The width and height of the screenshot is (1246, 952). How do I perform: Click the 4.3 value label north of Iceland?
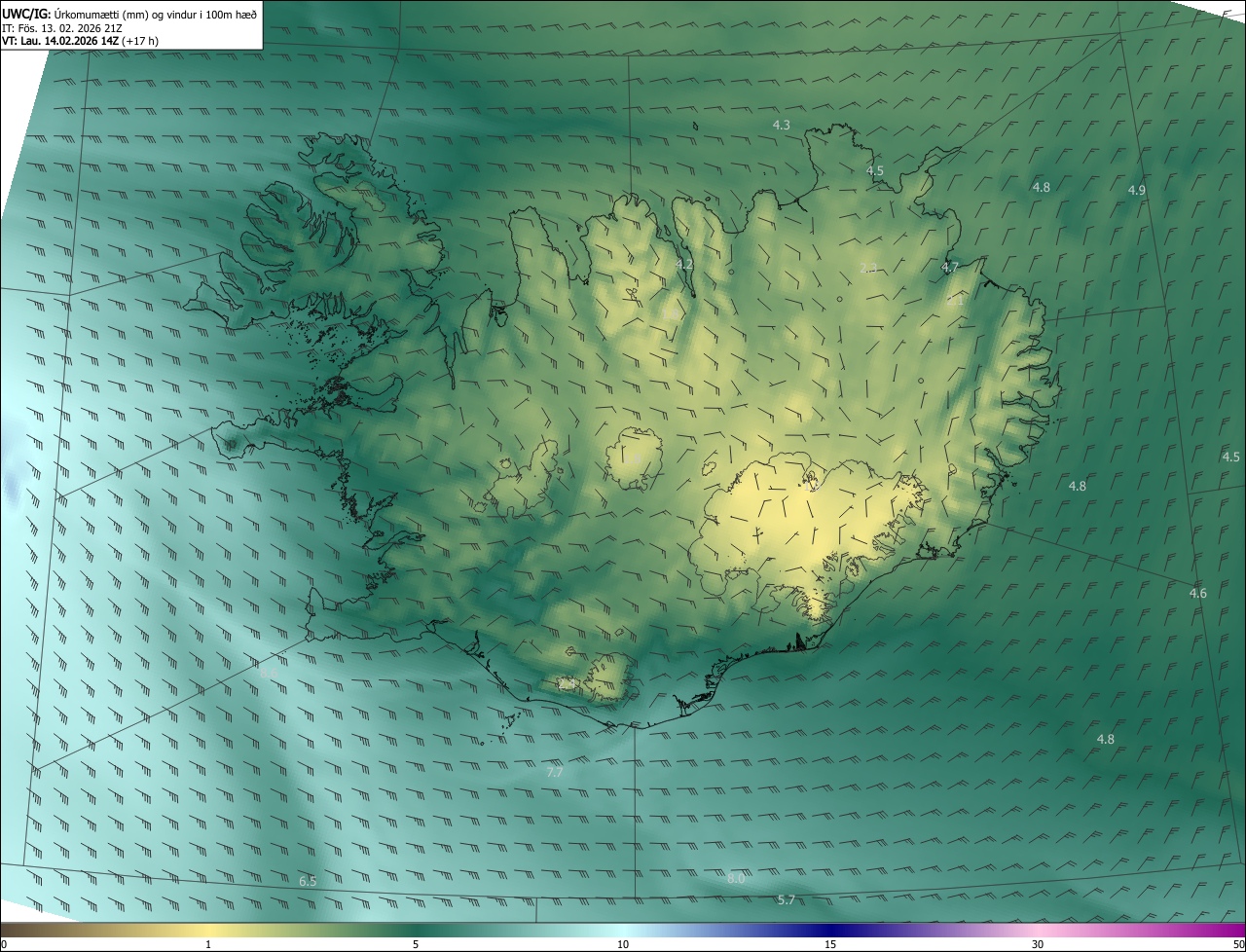[x=781, y=125]
